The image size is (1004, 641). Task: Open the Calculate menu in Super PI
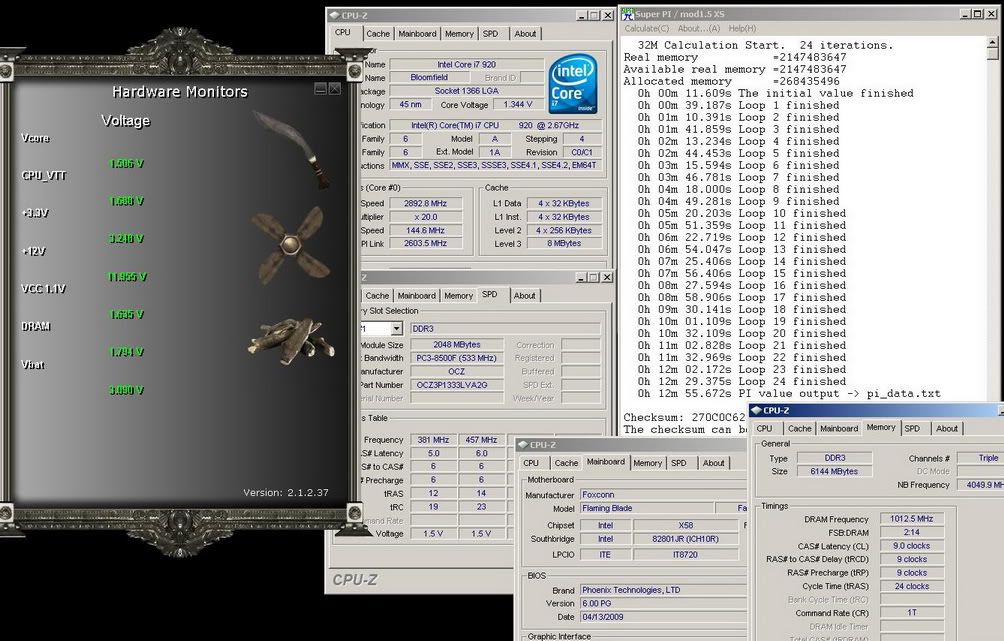point(648,28)
